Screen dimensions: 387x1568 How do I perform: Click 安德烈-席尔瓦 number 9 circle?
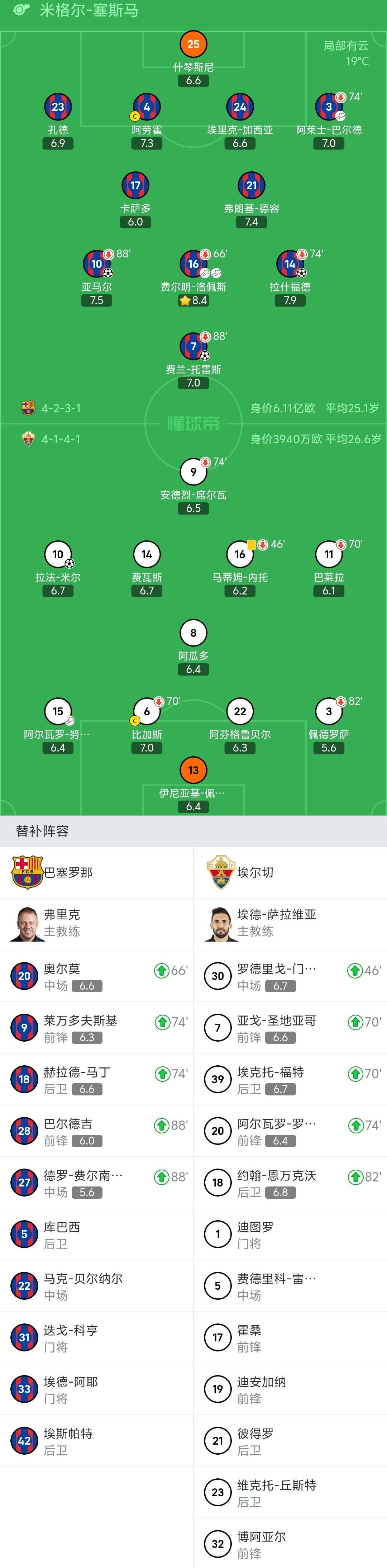tap(193, 472)
